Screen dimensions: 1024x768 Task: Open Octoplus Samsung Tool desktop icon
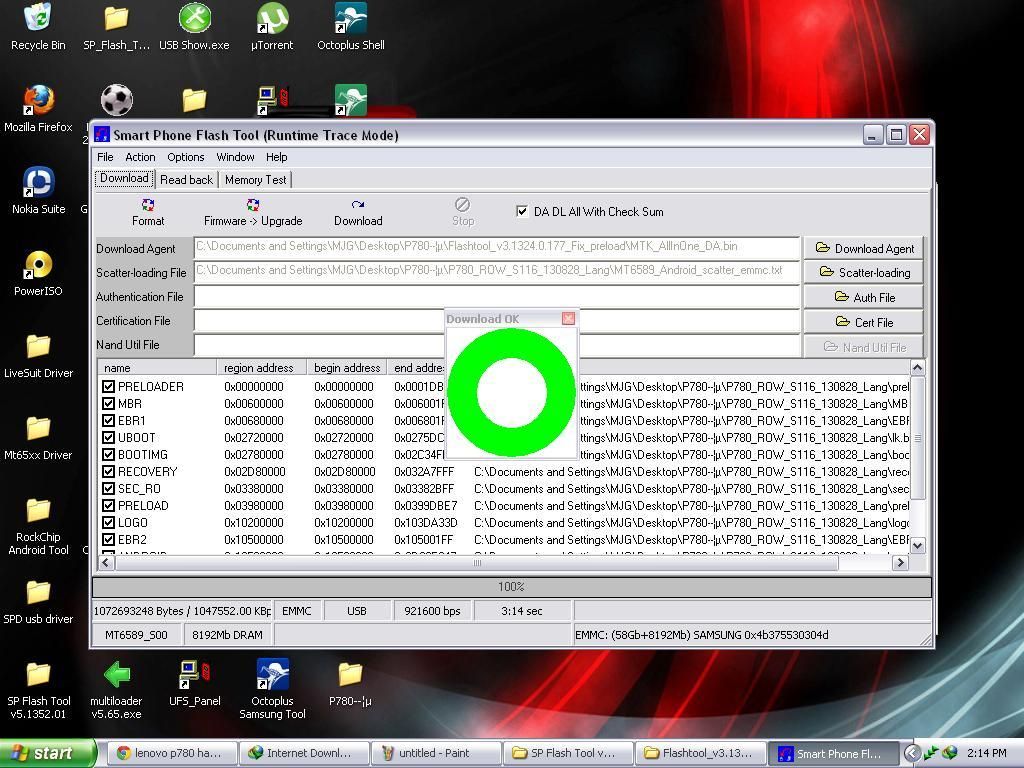(x=272, y=677)
